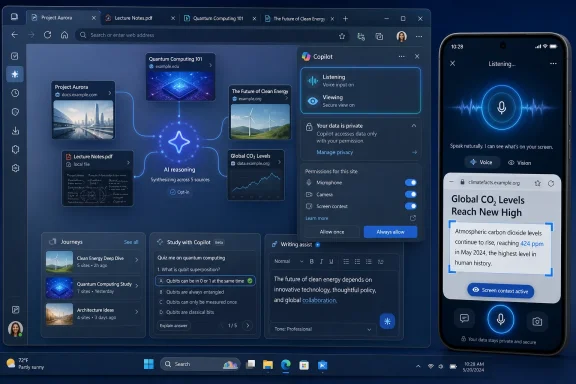Apply bold formatting in Writing assist
This screenshot has width=576, height=384.
coord(312,261)
